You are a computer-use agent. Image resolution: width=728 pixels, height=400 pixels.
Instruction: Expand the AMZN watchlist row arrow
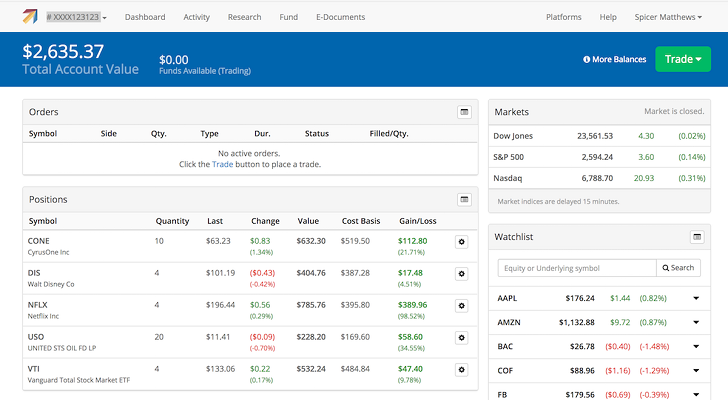pos(696,322)
